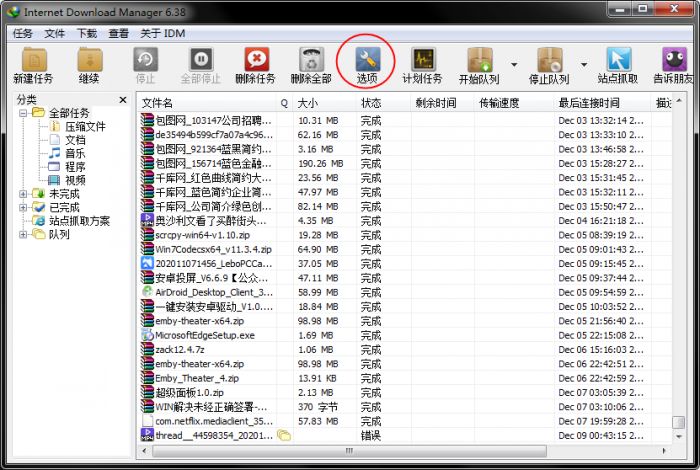Click the Q column header
Image resolution: width=700 pixels, height=470 pixels.
click(284, 103)
